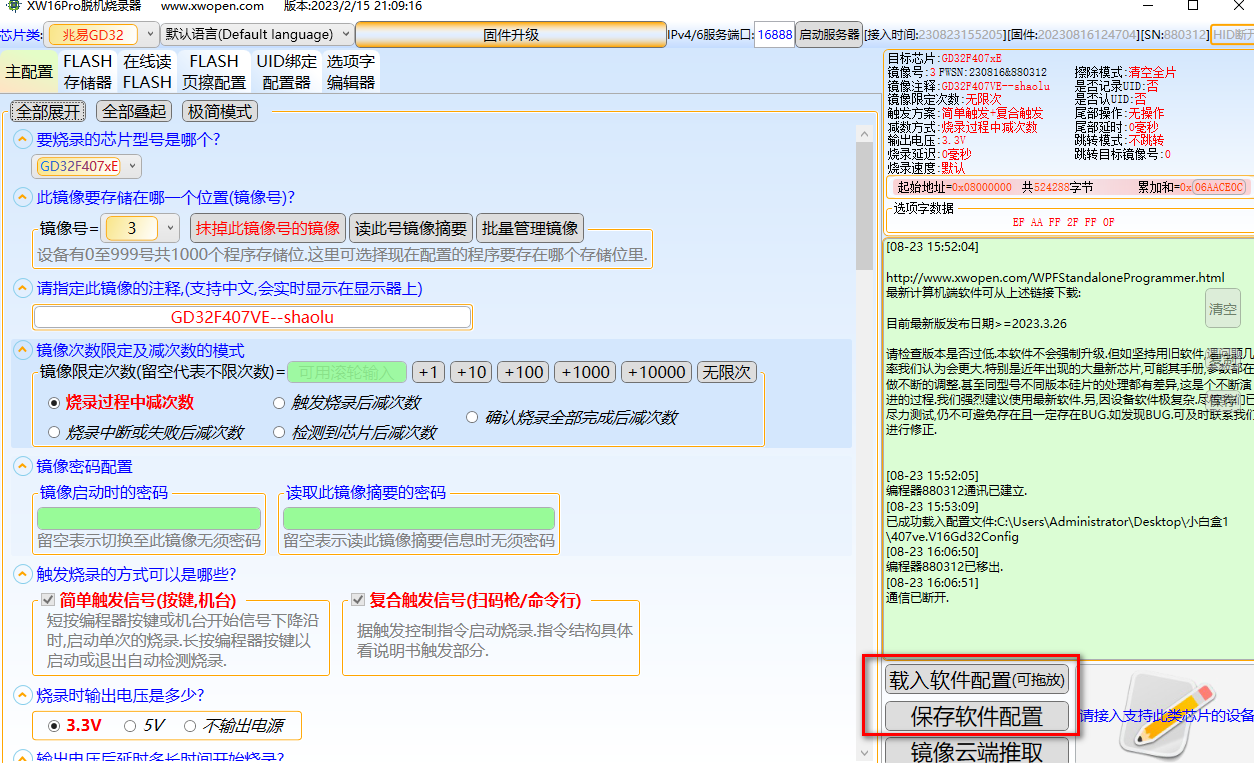Open 在线读 FLASH tab

coord(148,72)
